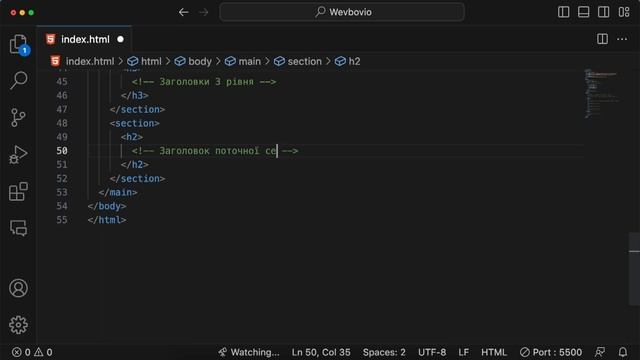Toggle the secondary side bar layout button
Screen dimensions: 640x360
pyautogui.click(x=604, y=12)
